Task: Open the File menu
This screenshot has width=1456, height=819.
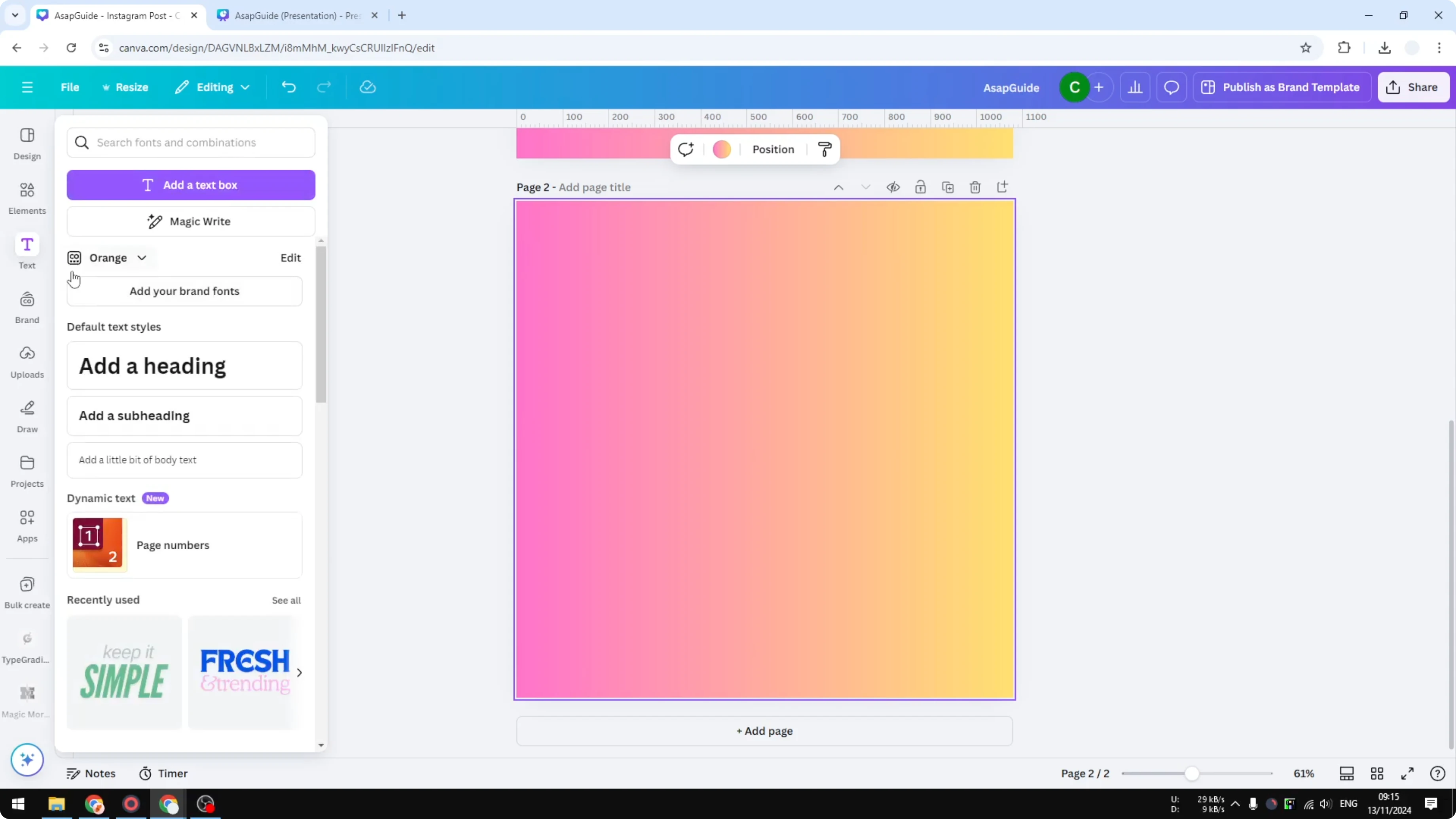Action: pyautogui.click(x=70, y=87)
